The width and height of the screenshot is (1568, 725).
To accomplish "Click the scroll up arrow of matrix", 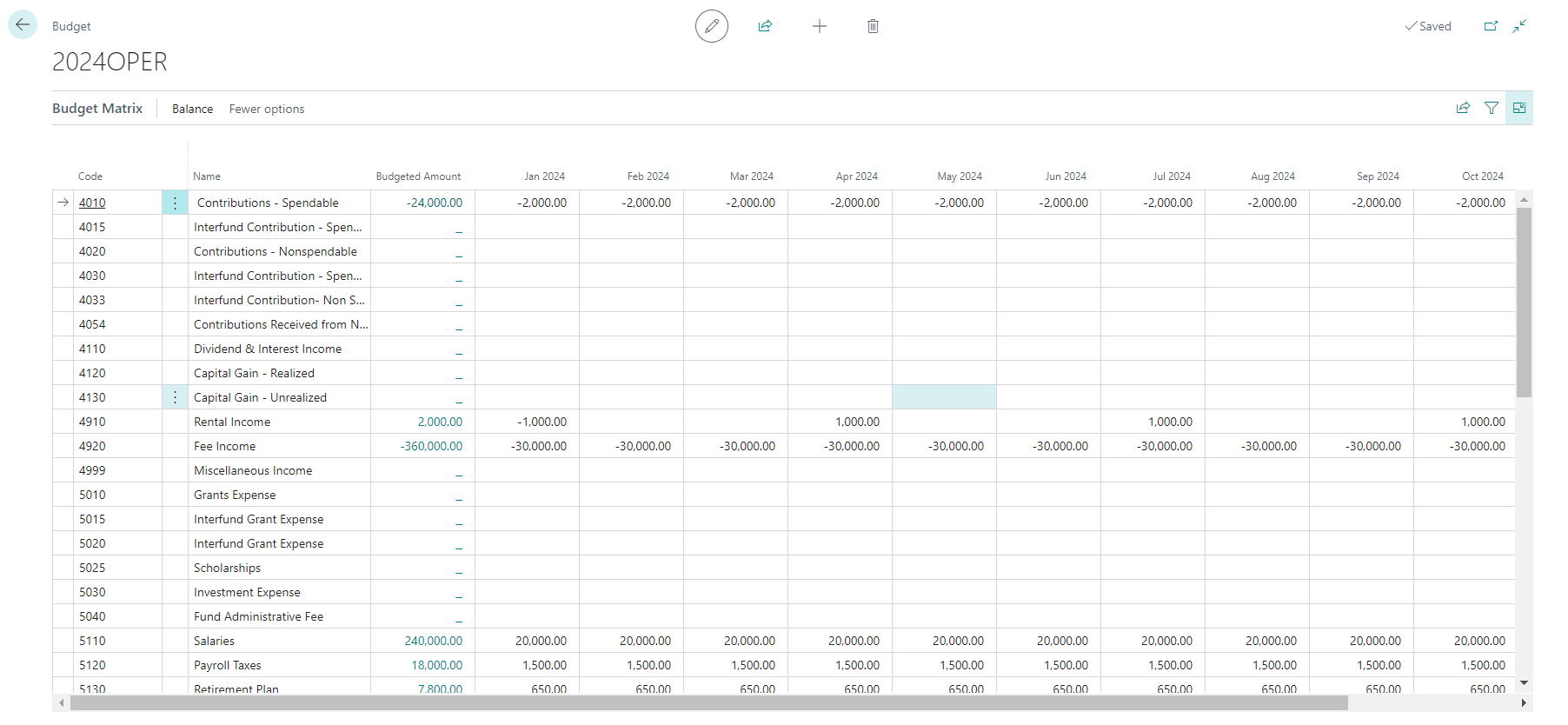I will pyautogui.click(x=1524, y=199).
